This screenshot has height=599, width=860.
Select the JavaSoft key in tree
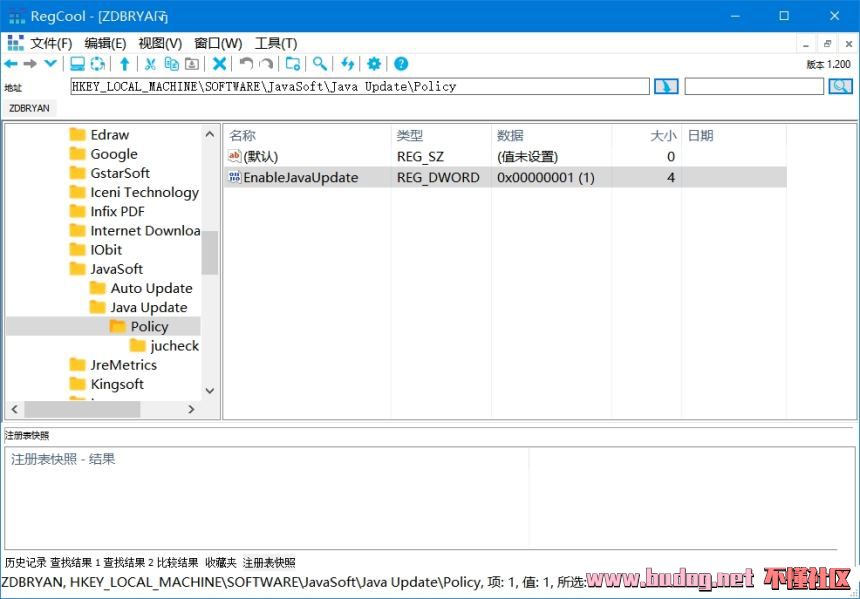pyautogui.click(x=116, y=269)
